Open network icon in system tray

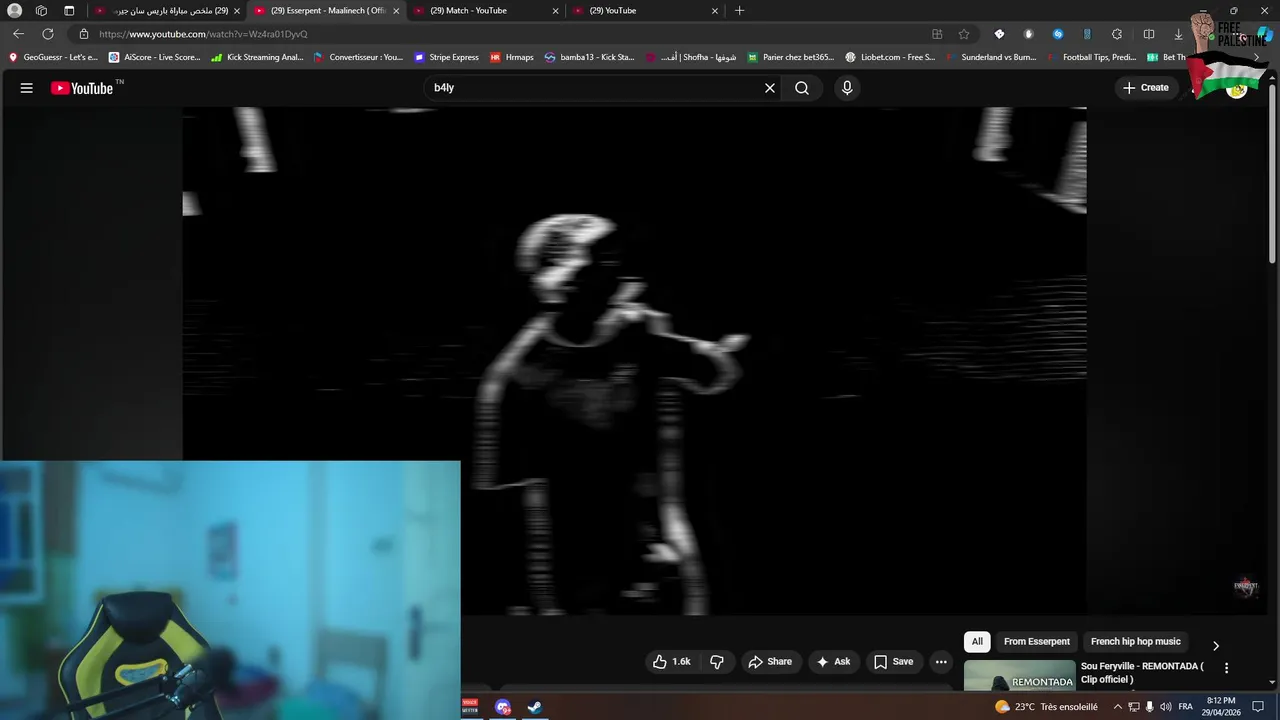coord(1134,707)
